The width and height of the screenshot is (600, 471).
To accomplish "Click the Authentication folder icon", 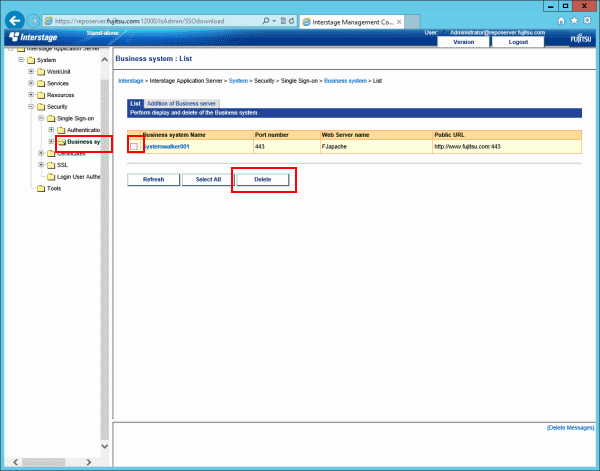I will (61, 130).
